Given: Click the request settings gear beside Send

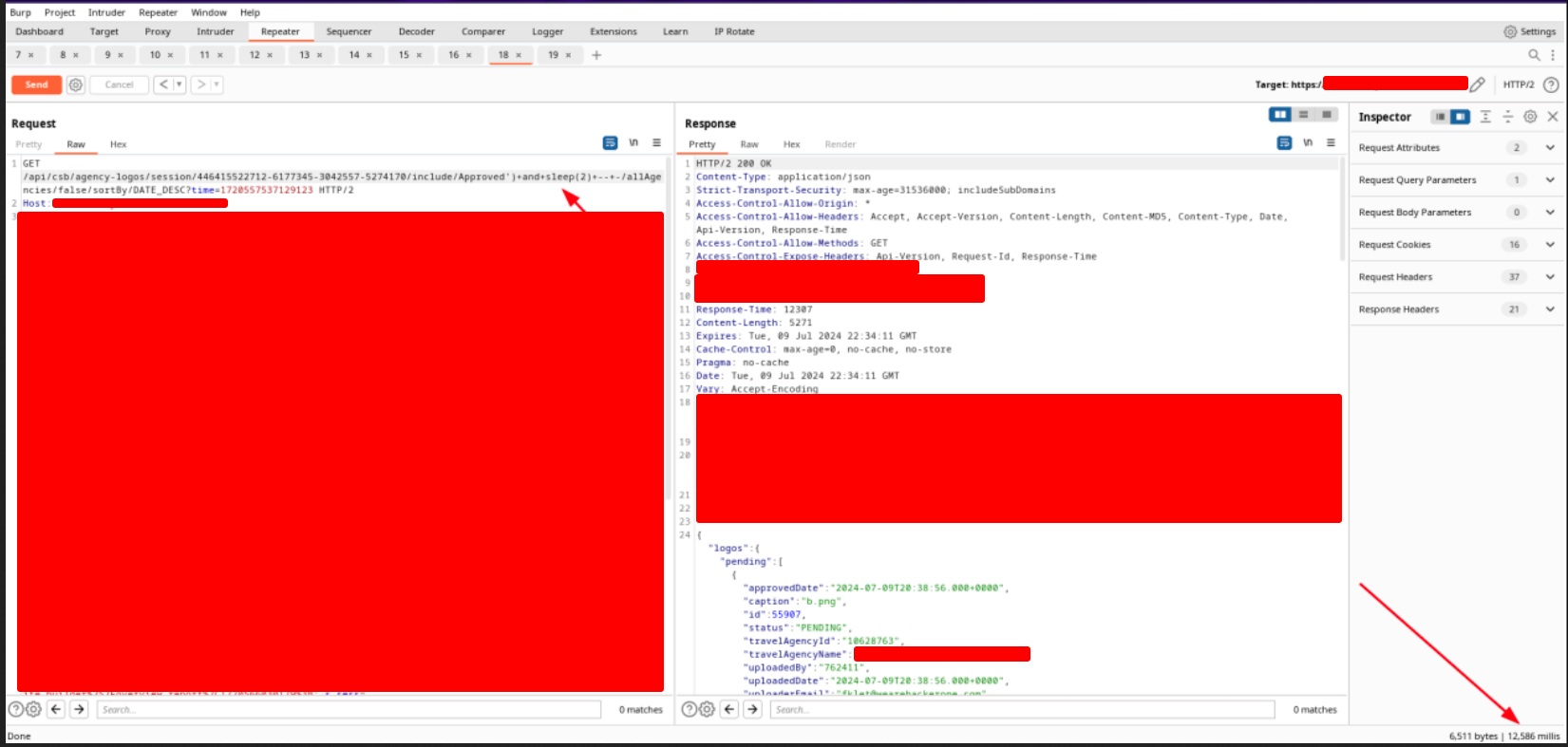Looking at the screenshot, I should pos(76,84).
